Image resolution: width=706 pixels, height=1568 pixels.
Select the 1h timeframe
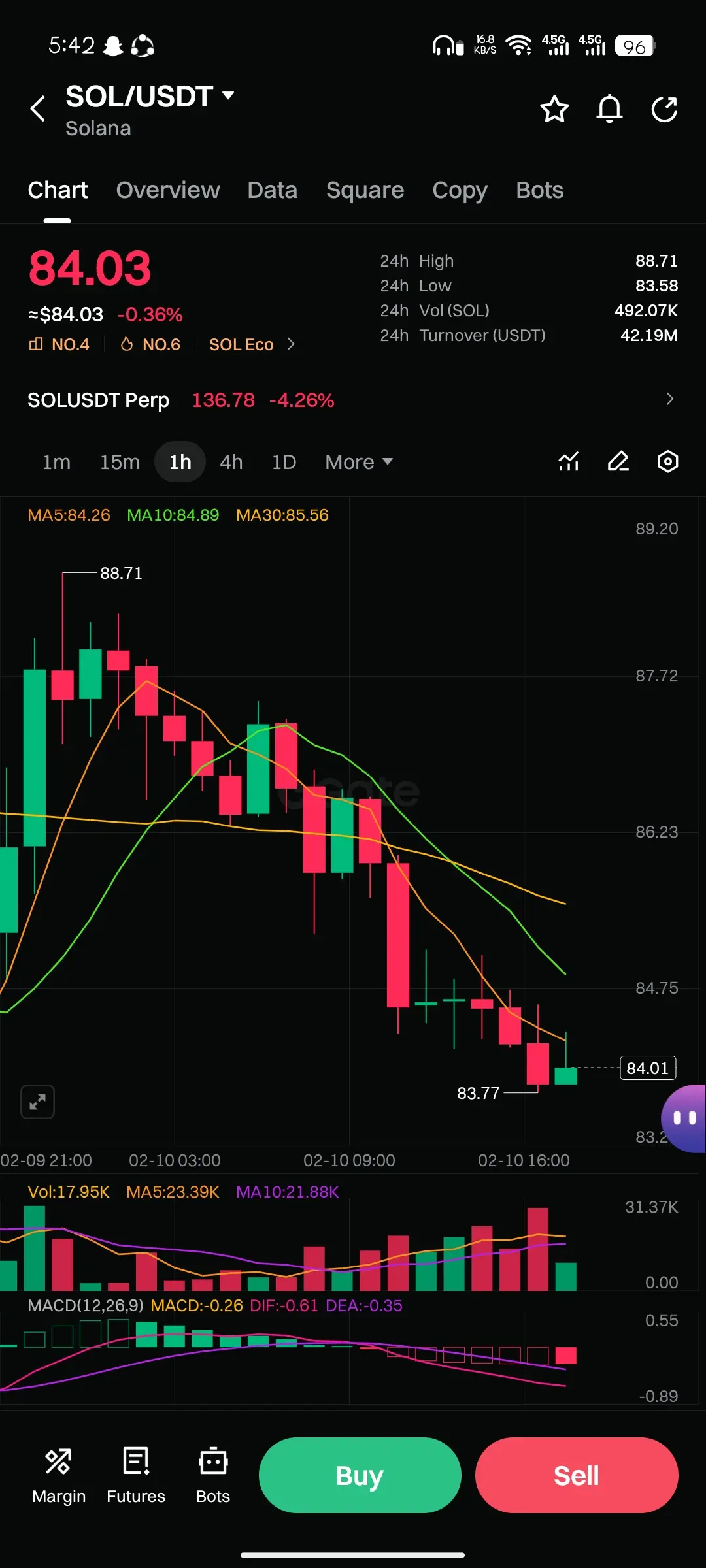(180, 462)
